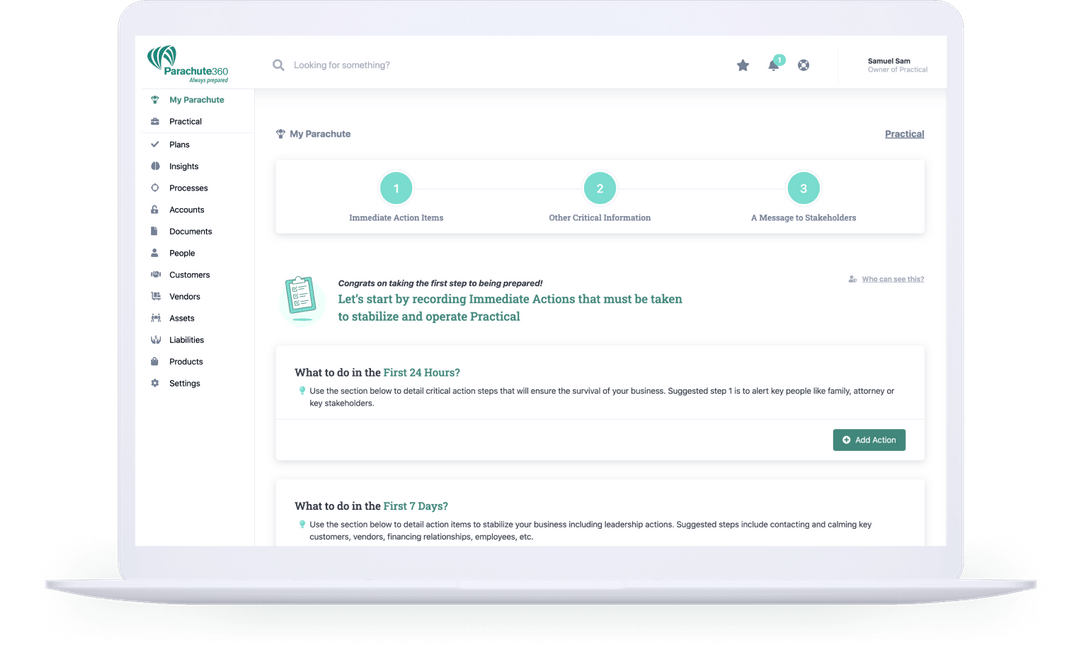The width and height of the screenshot is (1080, 648).
Task: Open Products in the sidebar
Action: point(186,362)
